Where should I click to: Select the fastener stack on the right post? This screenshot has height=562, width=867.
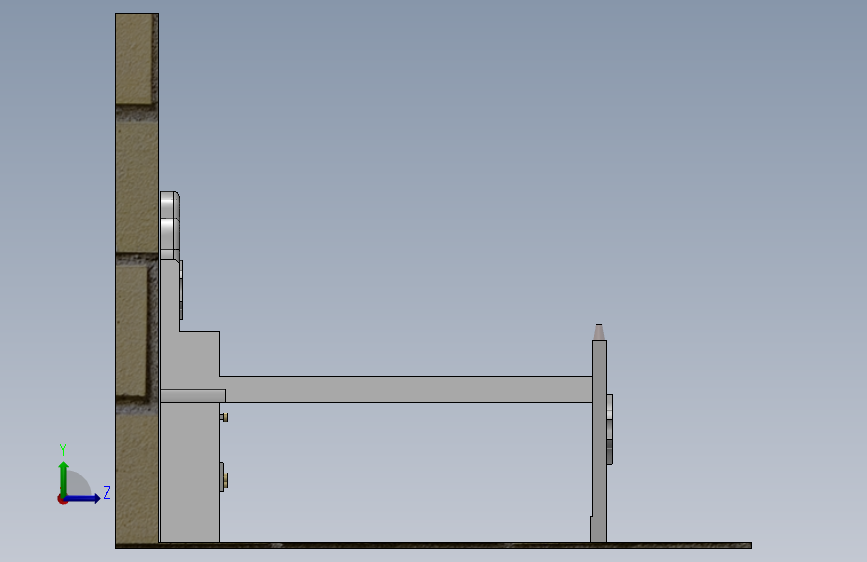[610, 429]
